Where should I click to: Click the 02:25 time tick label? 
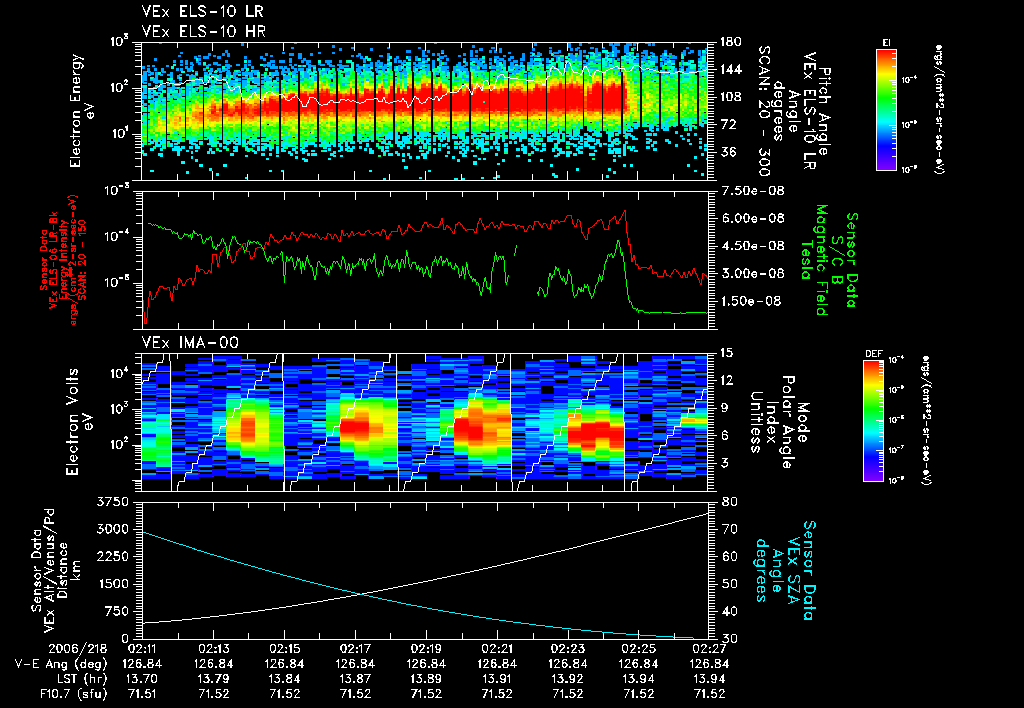coord(639,649)
